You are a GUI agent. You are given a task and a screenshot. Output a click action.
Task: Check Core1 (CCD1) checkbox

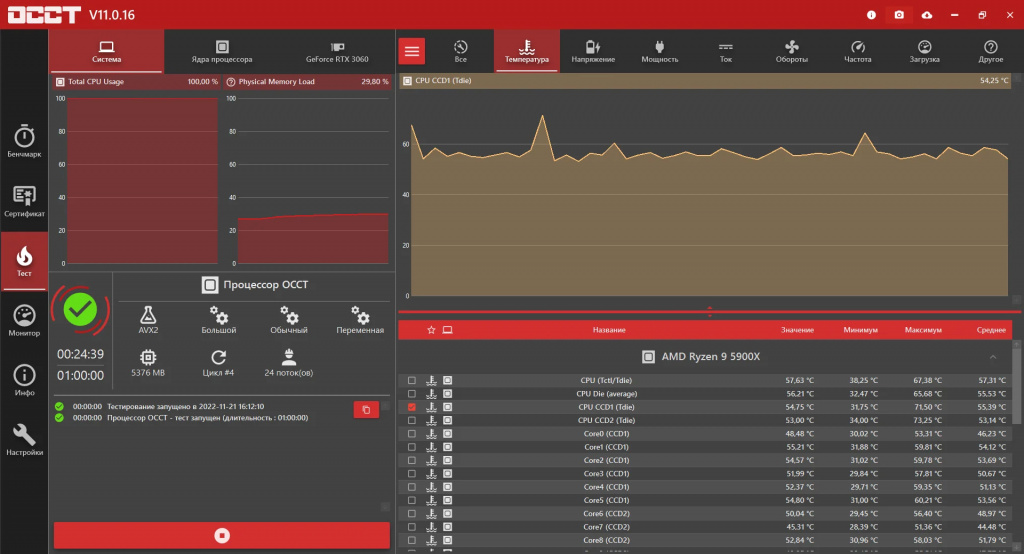click(411, 447)
